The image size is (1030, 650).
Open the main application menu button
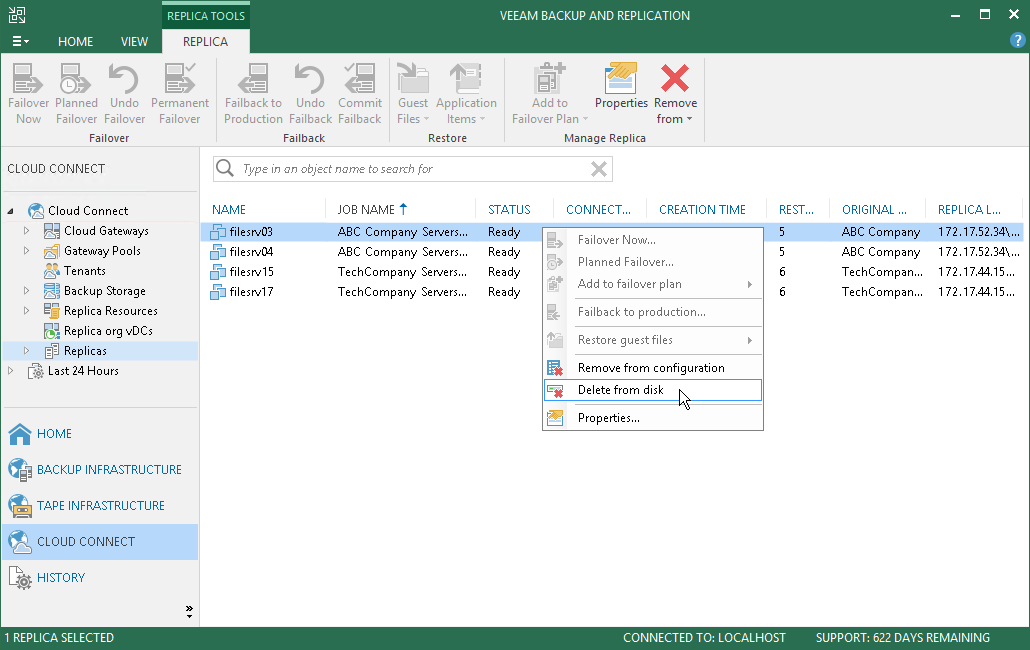[x=20, y=41]
